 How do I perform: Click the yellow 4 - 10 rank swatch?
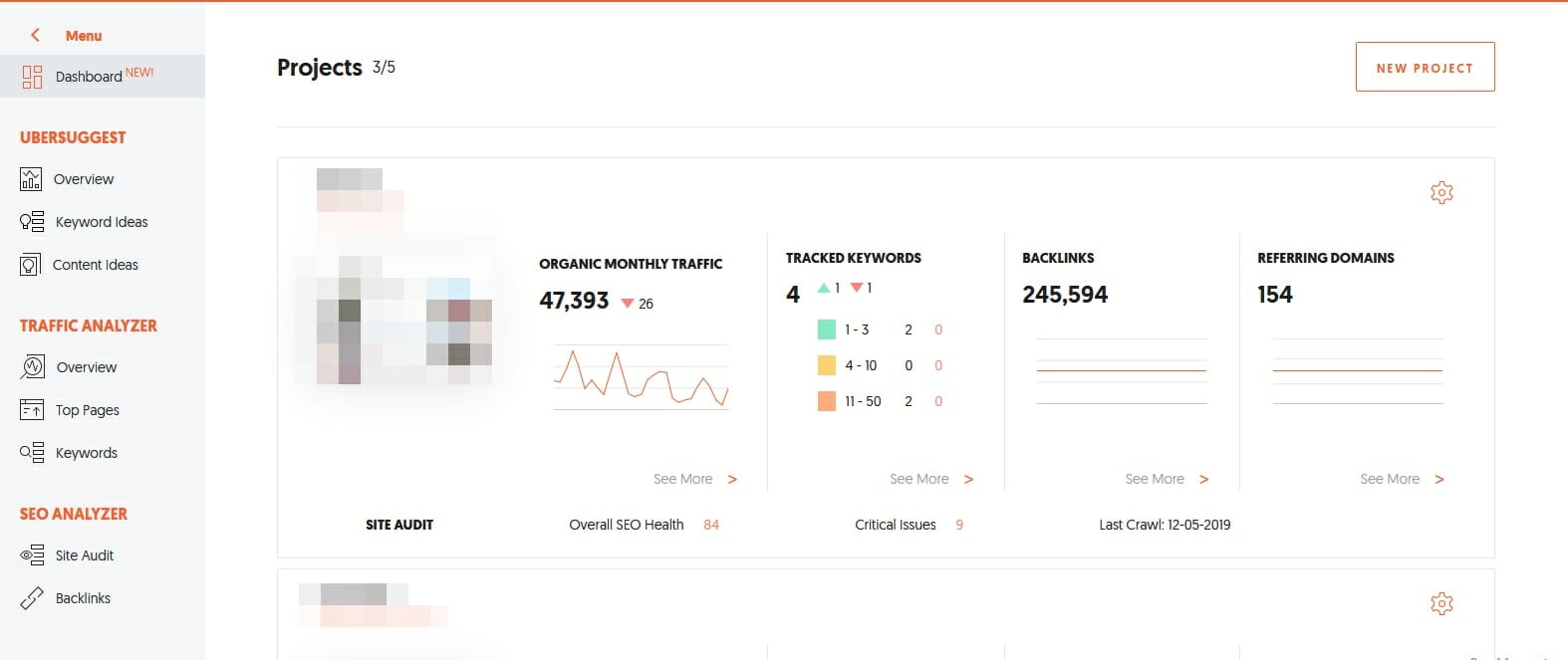[827, 365]
